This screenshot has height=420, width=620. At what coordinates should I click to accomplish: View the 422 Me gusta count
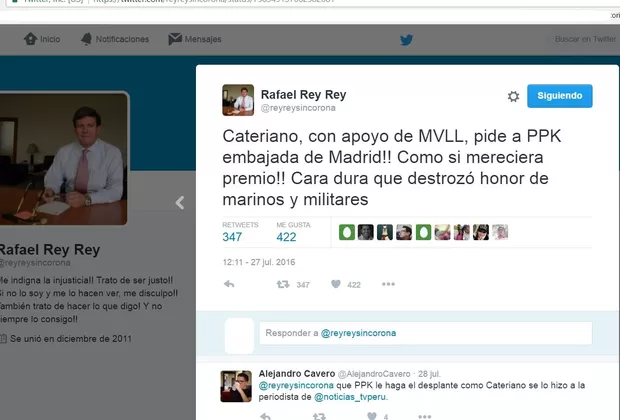[x=286, y=237]
